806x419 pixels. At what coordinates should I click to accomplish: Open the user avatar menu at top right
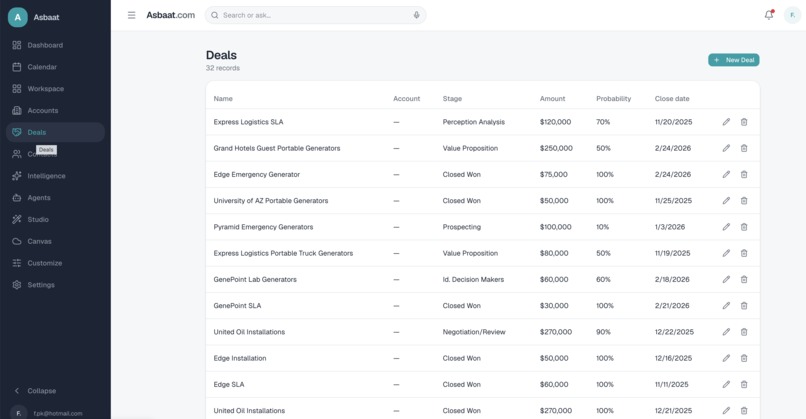pyautogui.click(x=792, y=15)
